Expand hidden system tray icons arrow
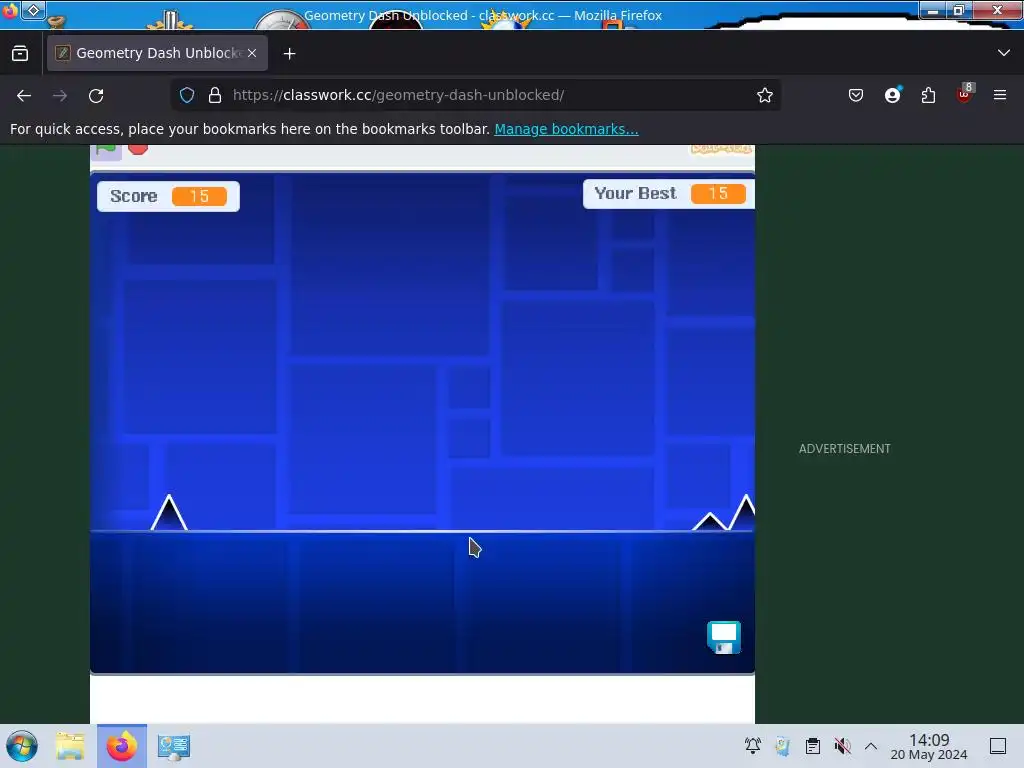 pyautogui.click(x=871, y=746)
